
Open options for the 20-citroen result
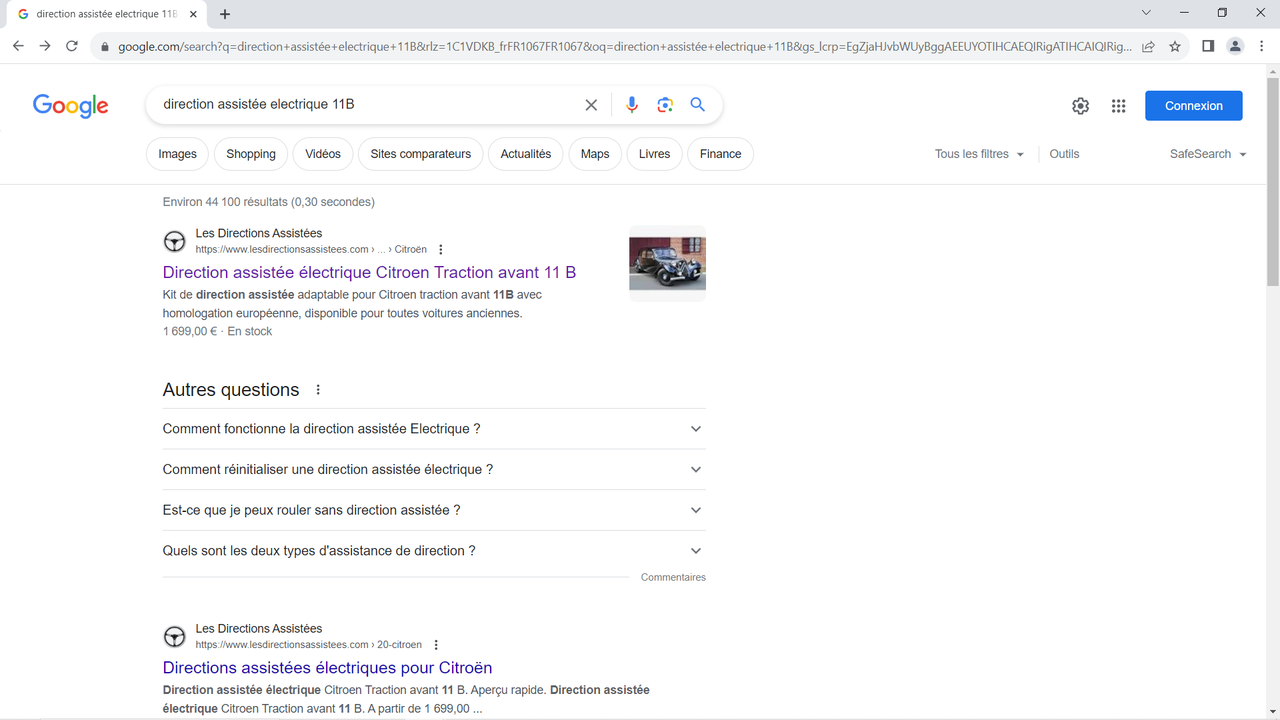[436, 645]
